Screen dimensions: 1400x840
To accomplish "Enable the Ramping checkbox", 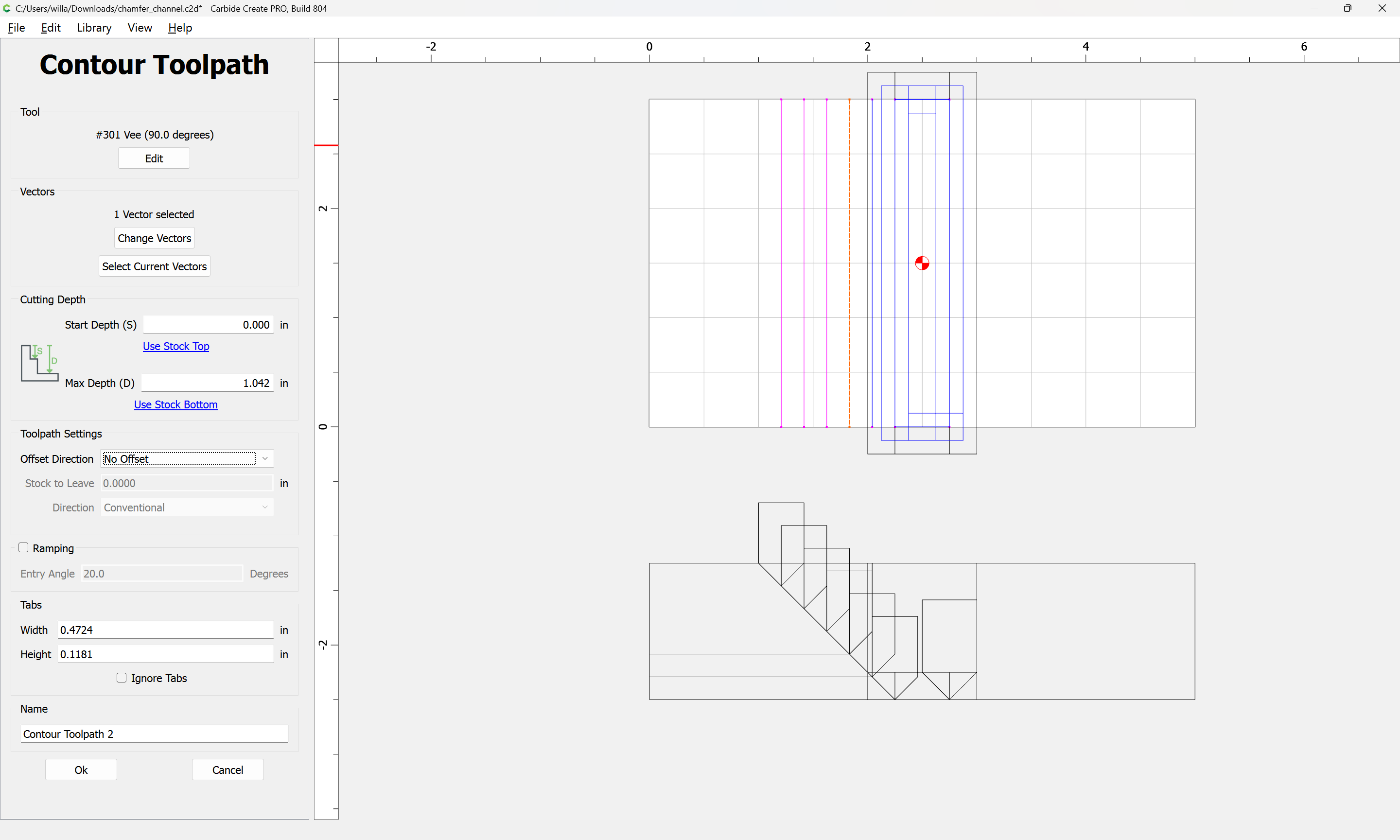I will pyautogui.click(x=24, y=547).
